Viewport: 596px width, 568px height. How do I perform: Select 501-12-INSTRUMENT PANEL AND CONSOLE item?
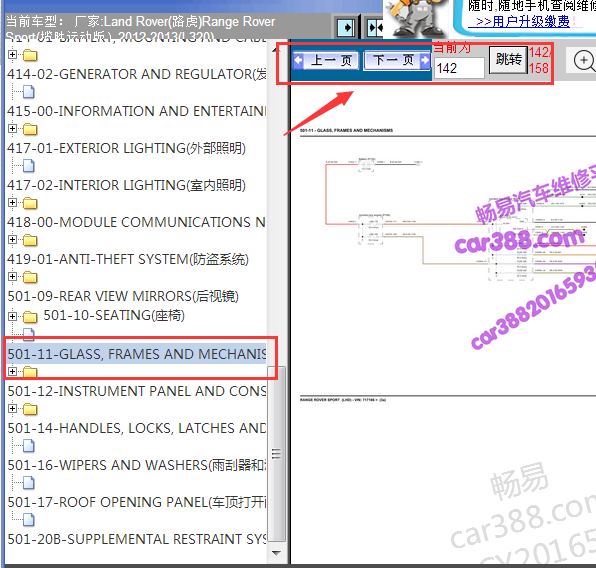coord(136,391)
